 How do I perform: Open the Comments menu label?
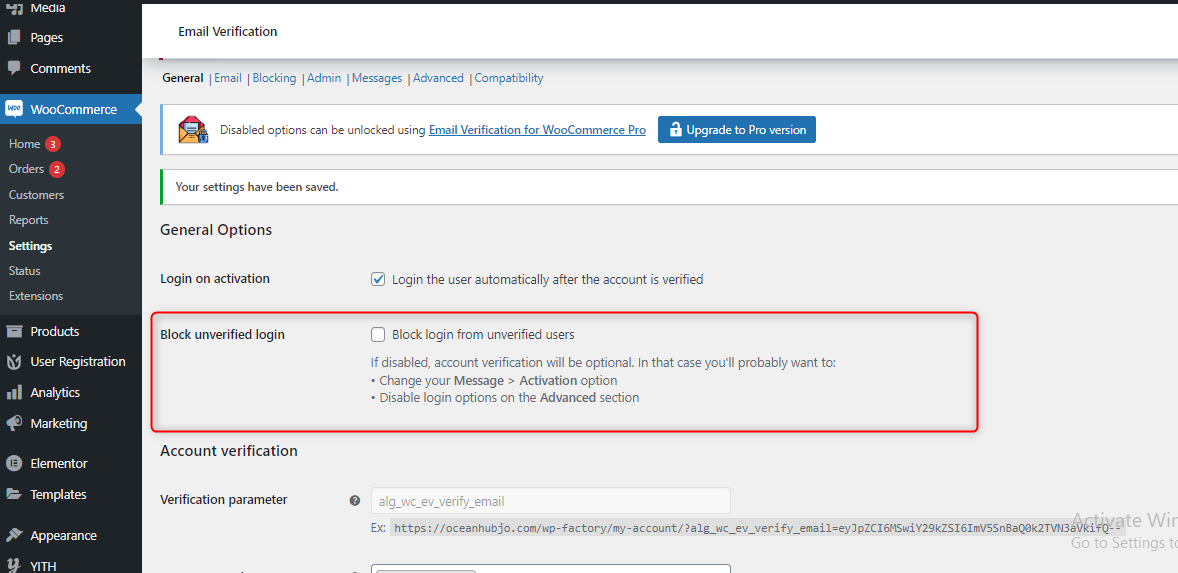pyautogui.click(x=61, y=68)
